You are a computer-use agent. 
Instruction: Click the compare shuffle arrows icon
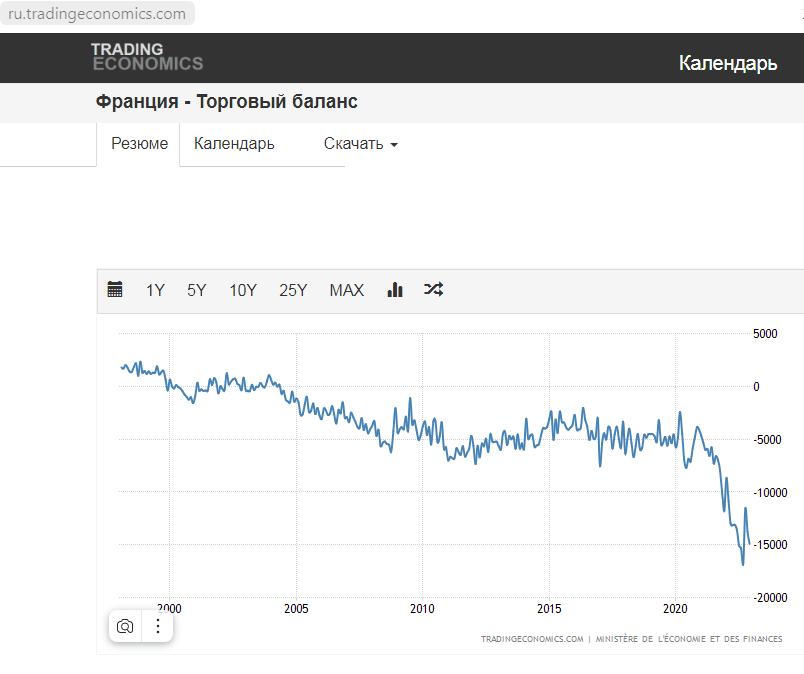click(433, 289)
